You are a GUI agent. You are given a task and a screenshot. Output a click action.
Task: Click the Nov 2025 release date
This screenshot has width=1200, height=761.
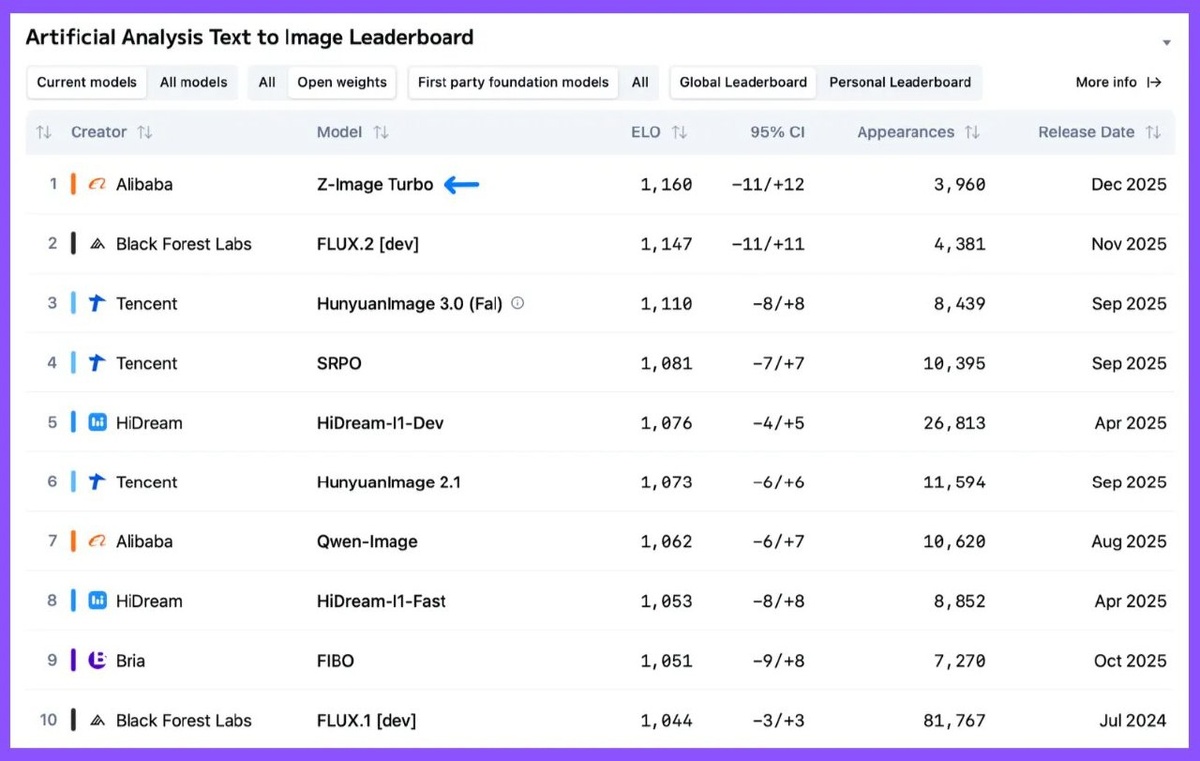tap(1129, 244)
